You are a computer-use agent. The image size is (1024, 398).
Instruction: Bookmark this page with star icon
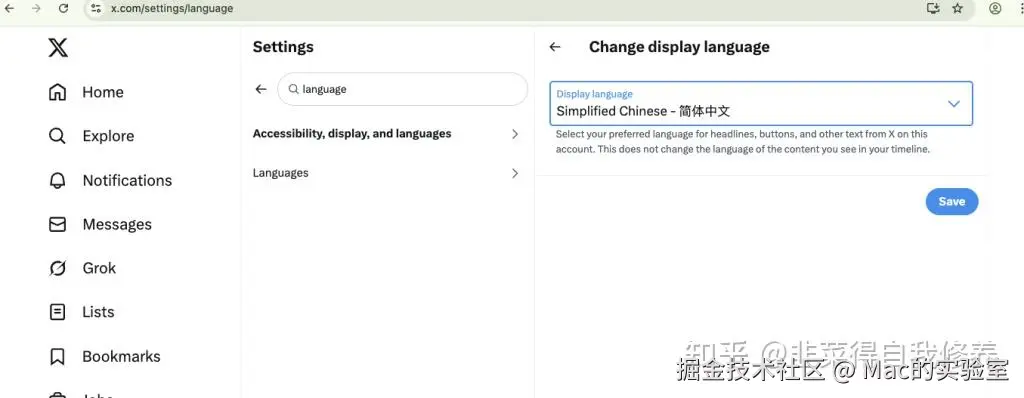pos(957,8)
